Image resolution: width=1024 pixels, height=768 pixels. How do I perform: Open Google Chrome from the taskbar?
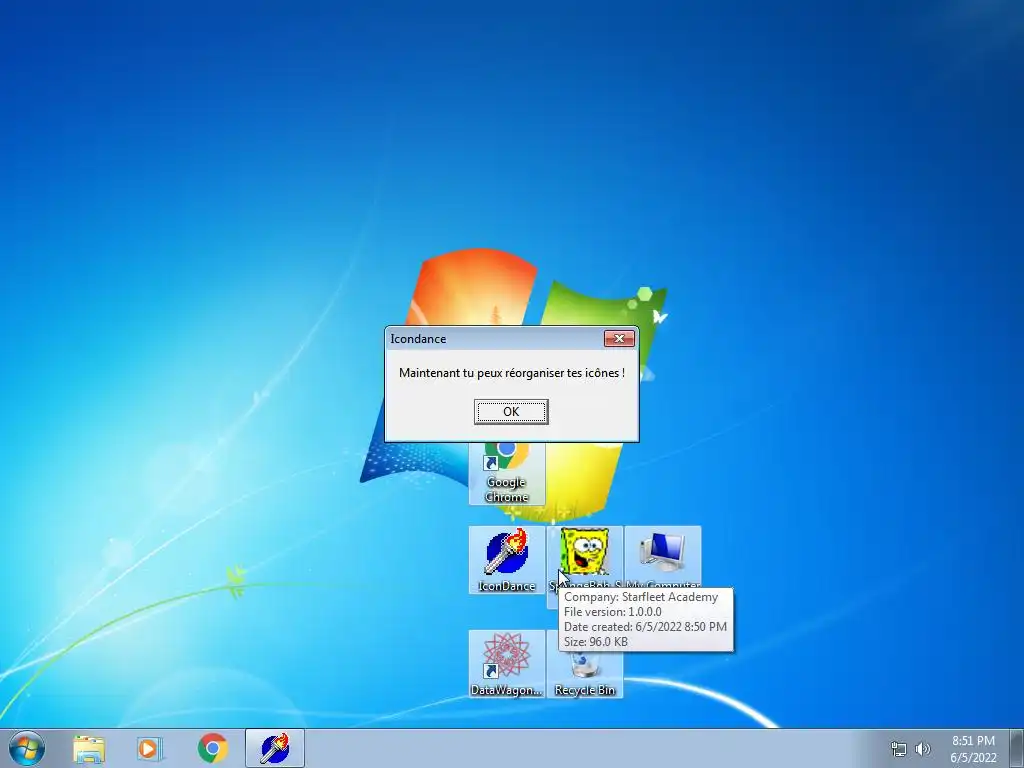(212, 748)
